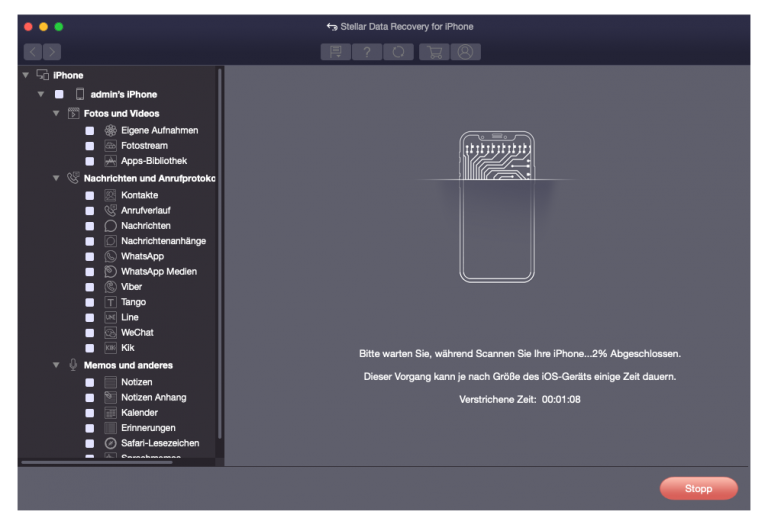Tick the Eigene Aufnahmen checkbox
This screenshot has height=531, width=768.
[x=90, y=131]
